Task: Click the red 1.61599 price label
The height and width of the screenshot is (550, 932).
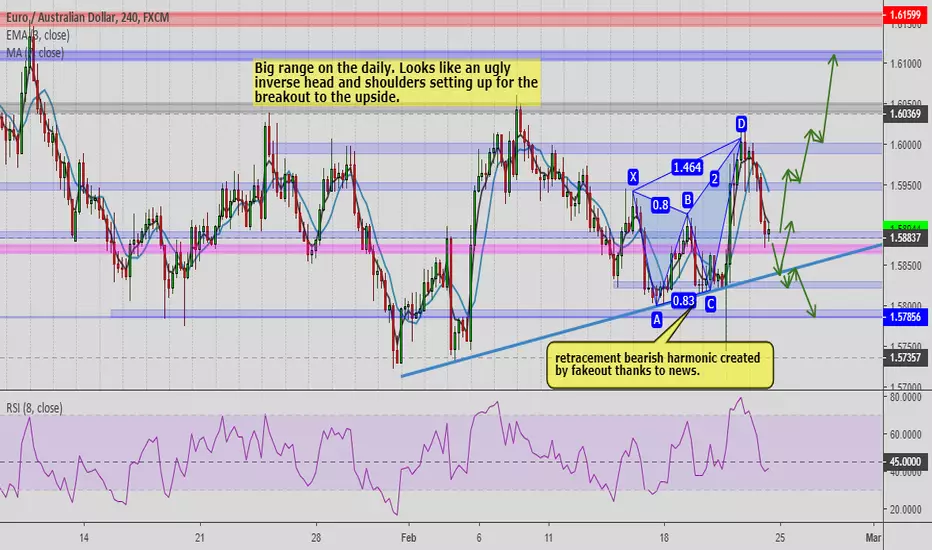Action: [906, 15]
